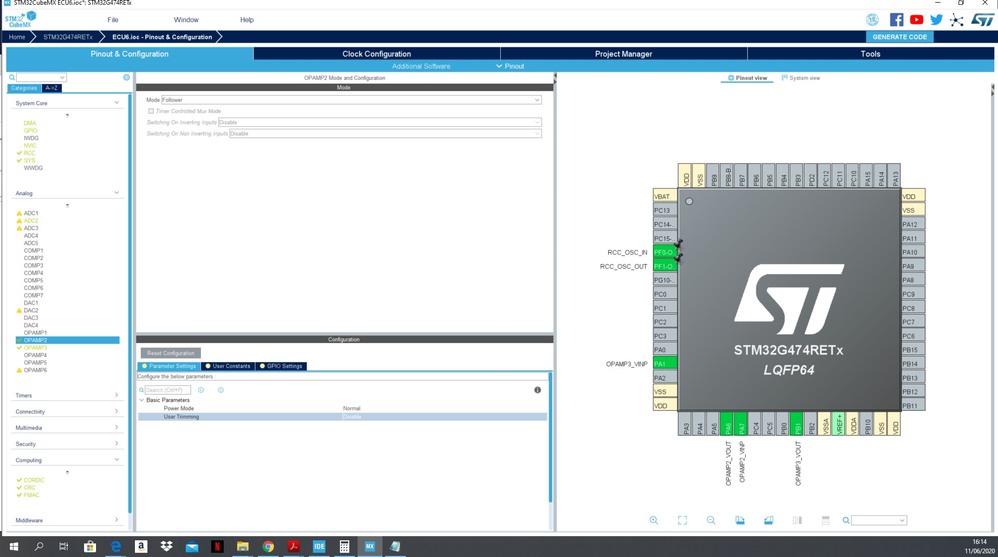Open the STM32CubeIDE taskbar icon

(x=319, y=546)
